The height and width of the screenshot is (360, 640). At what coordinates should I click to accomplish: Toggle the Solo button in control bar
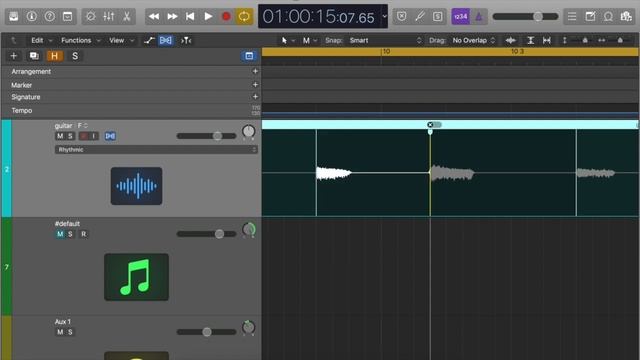coord(438,17)
